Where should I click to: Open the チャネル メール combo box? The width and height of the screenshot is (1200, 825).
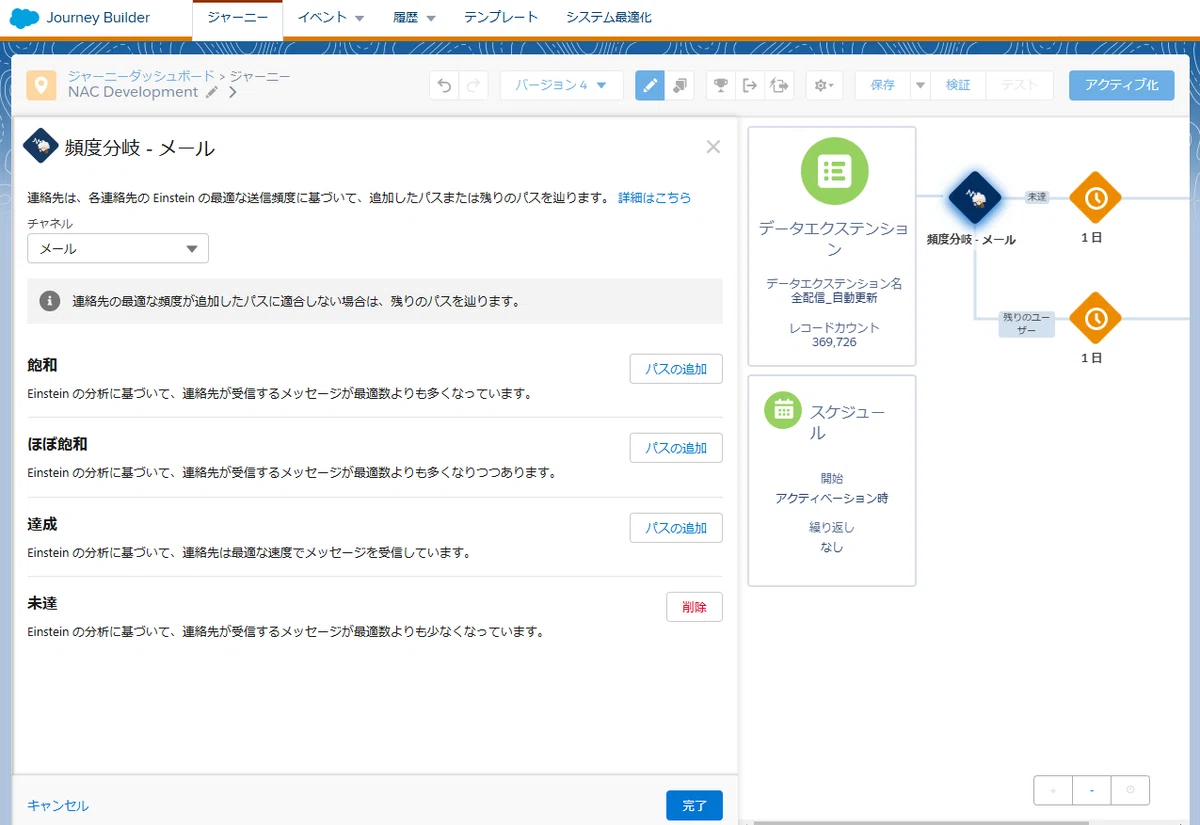pos(118,248)
